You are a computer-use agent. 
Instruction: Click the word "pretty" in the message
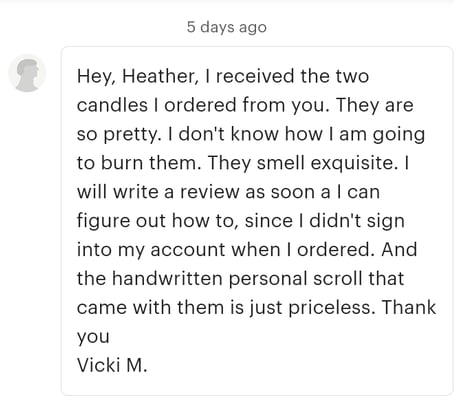[132, 135]
